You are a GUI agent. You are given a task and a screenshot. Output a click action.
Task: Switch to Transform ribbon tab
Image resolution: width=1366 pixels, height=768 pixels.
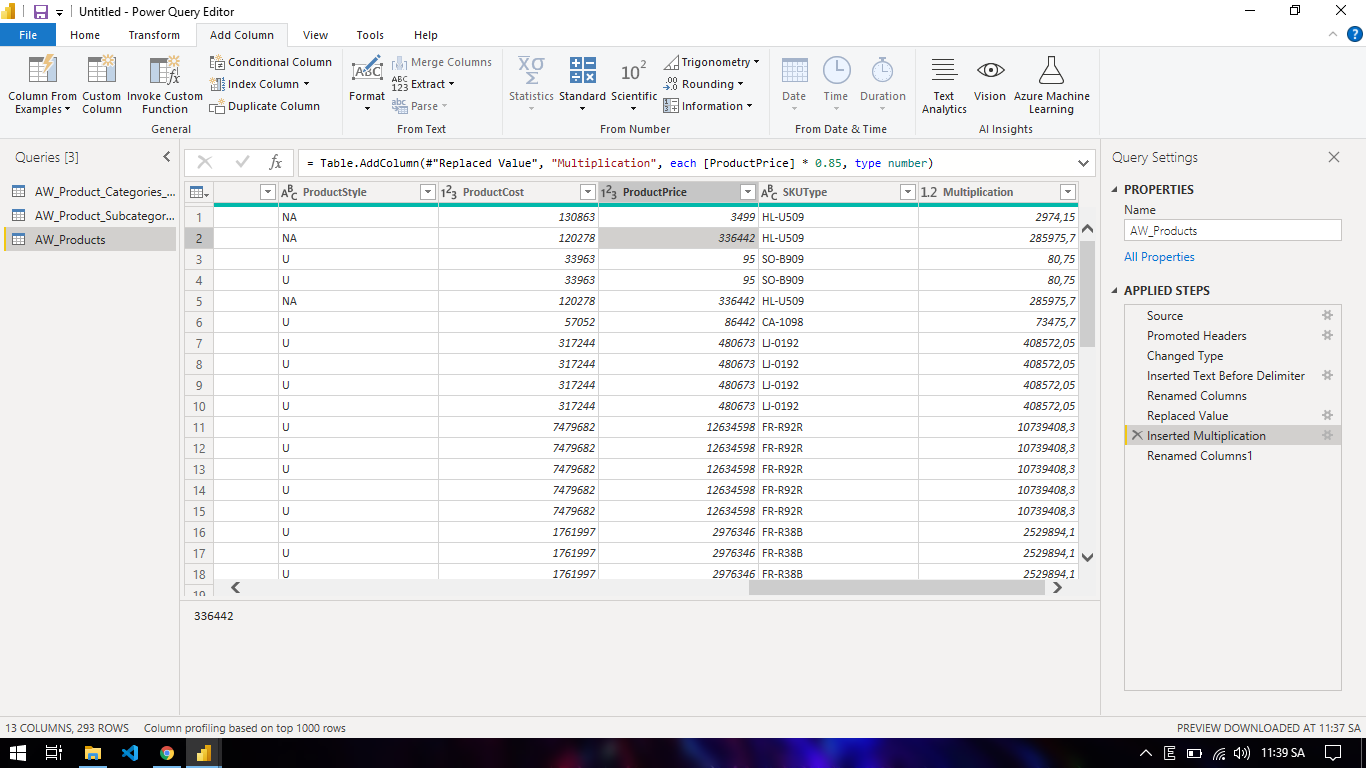pos(154,35)
